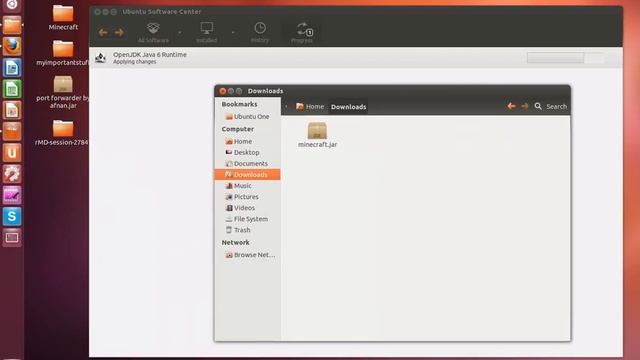640x360 pixels.
Task: Open Pictures folder in the sidebar
Action: tap(242, 196)
